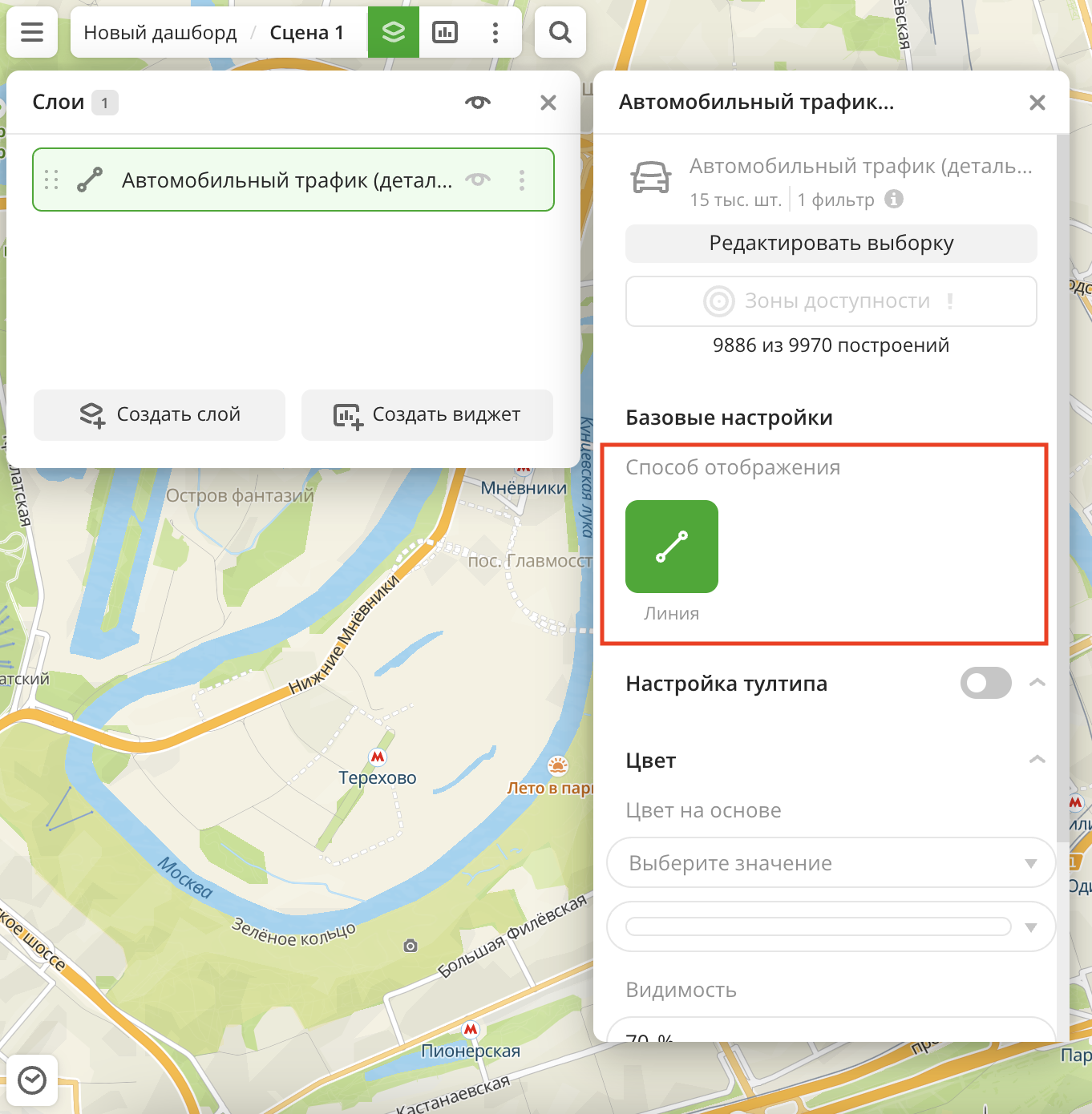Click the clock icon on map
Image resolution: width=1092 pixels, height=1114 pixels.
(x=32, y=1080)
